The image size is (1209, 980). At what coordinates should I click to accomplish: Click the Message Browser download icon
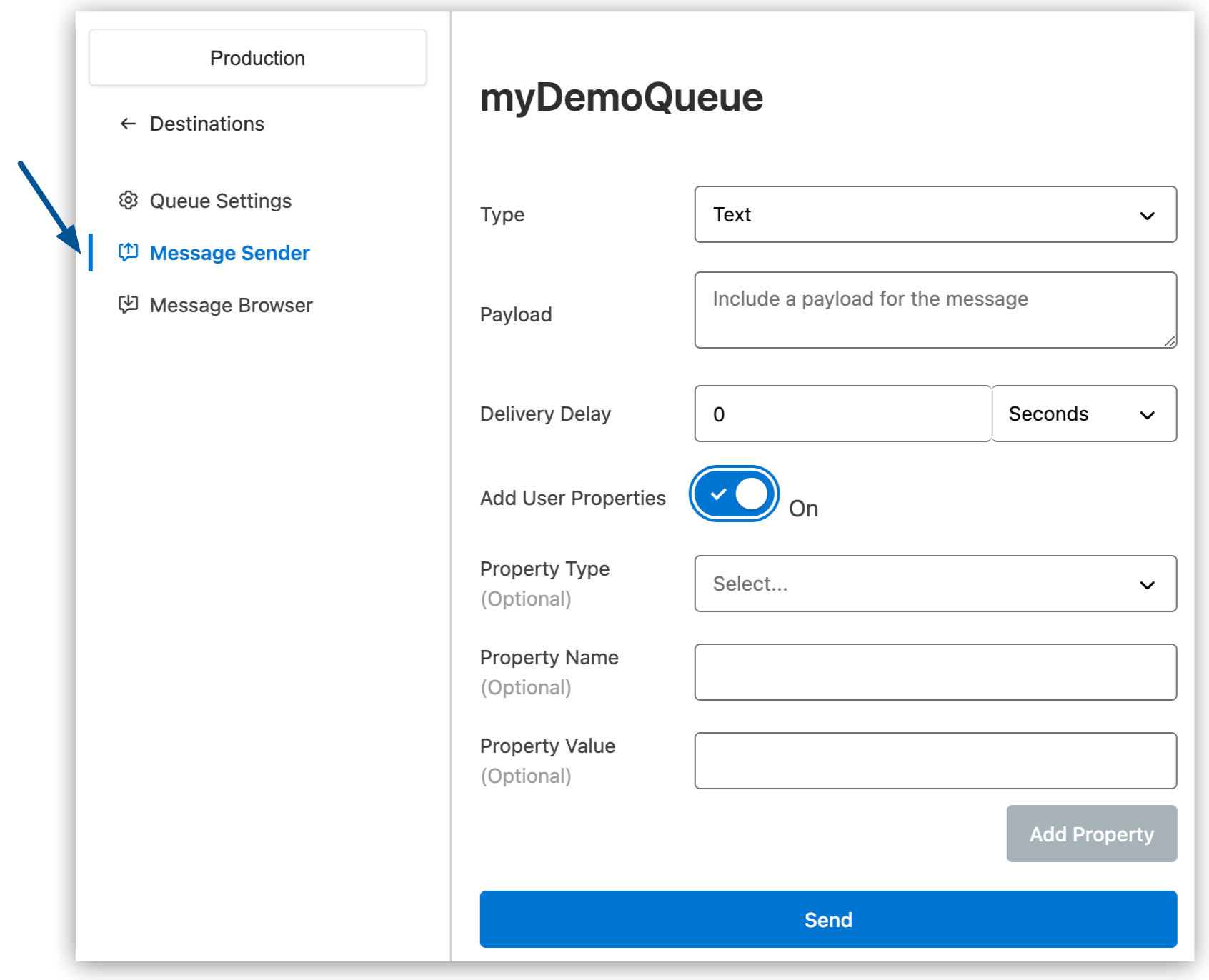click(128, 305)
